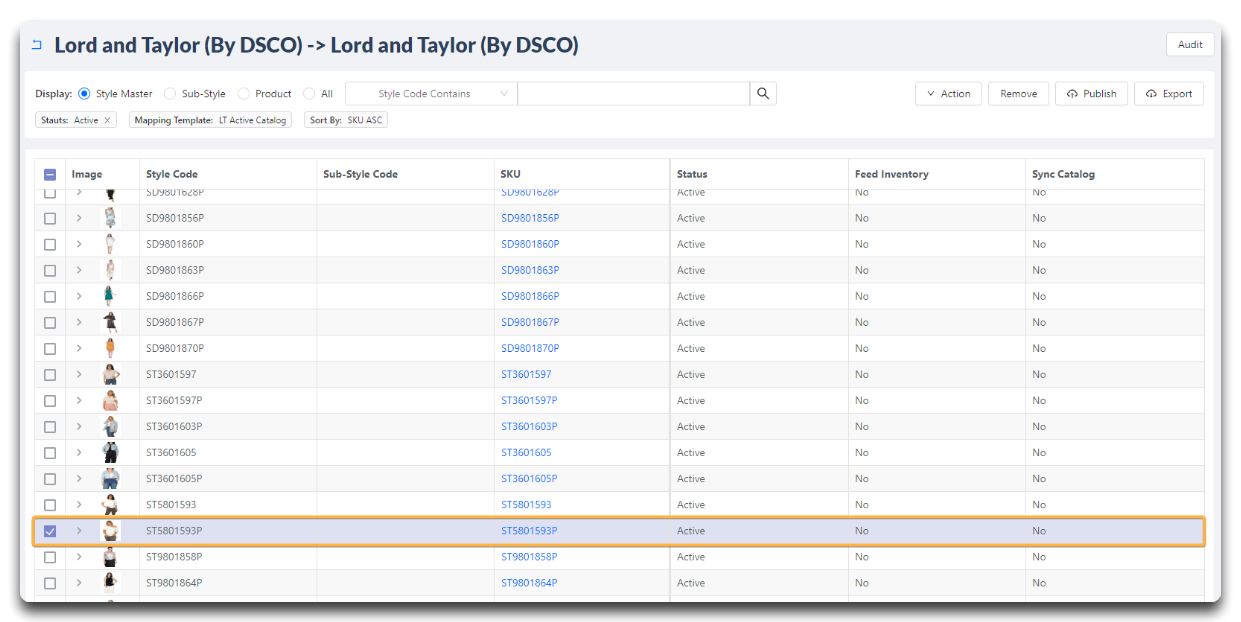
Task: Open product thumbnail for SD9801870P
Action: point(110,348)
